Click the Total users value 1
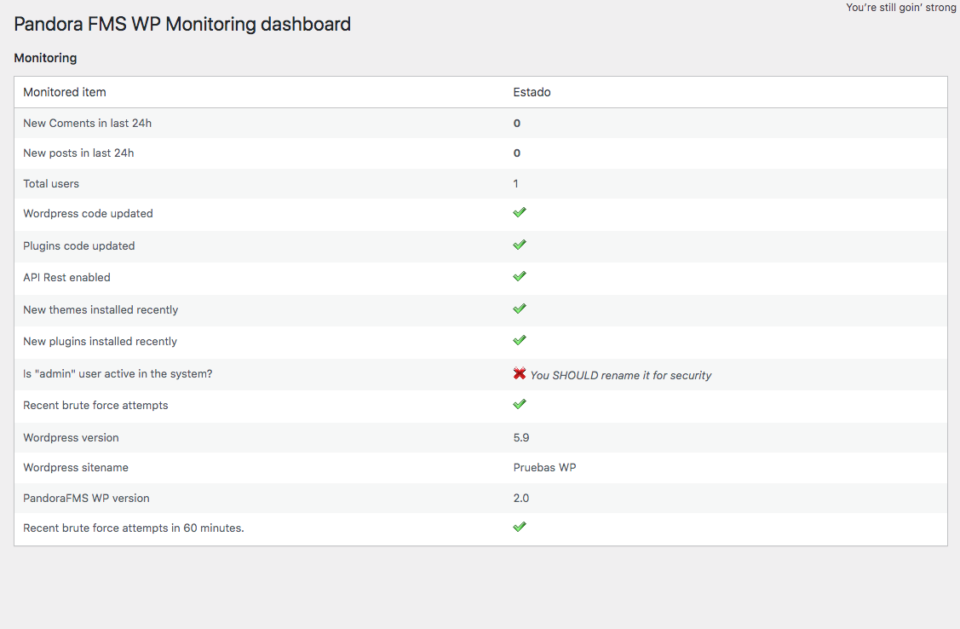960x629 pixels. coord(516,184)
